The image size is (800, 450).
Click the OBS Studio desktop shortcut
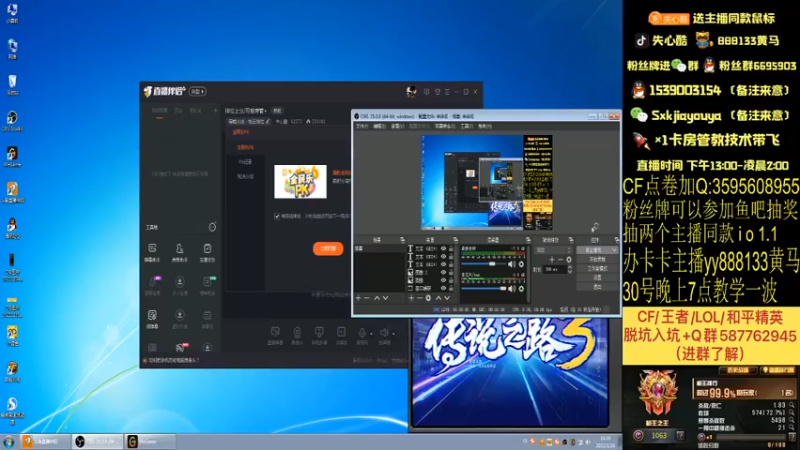point(12,120)
